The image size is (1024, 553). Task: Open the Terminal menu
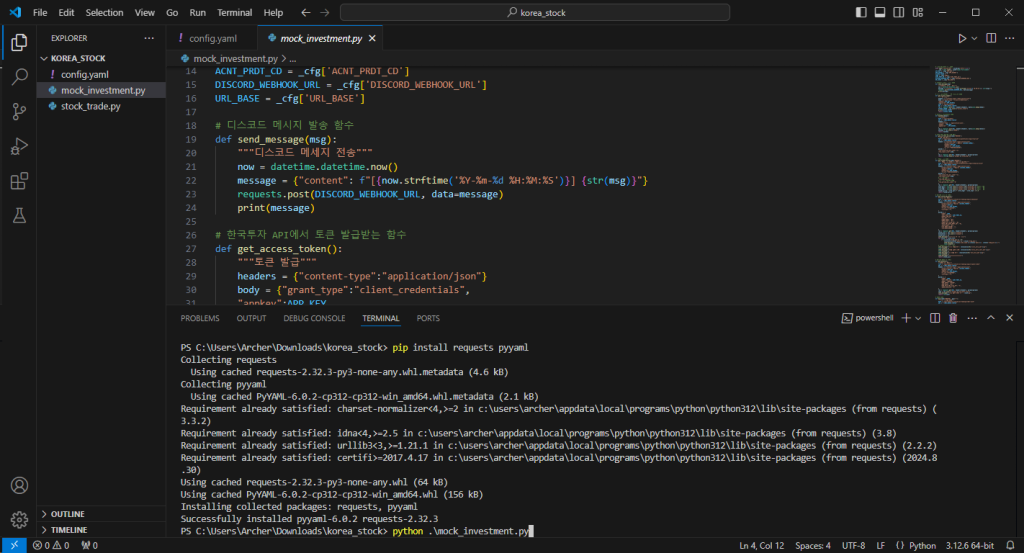(x=234, y=12)
